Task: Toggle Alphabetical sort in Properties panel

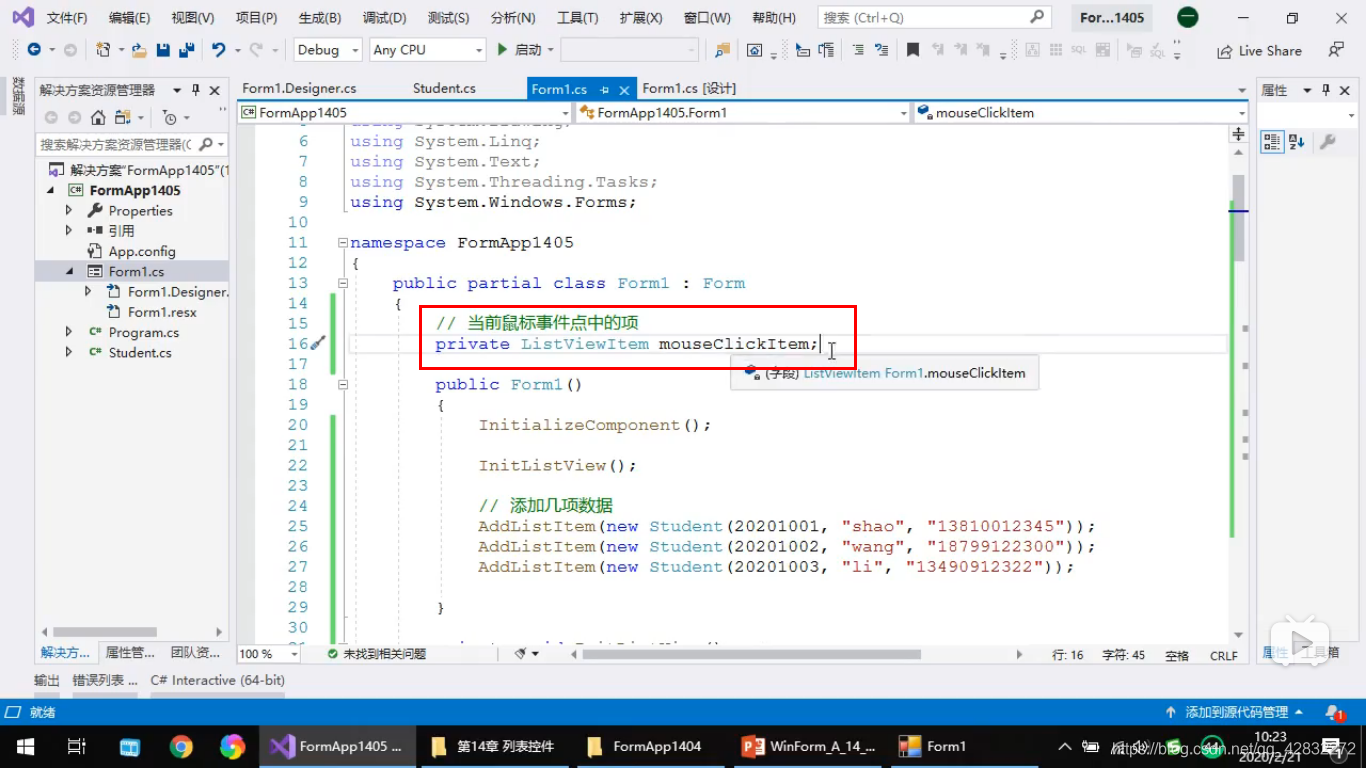Action: point(1296,142)
